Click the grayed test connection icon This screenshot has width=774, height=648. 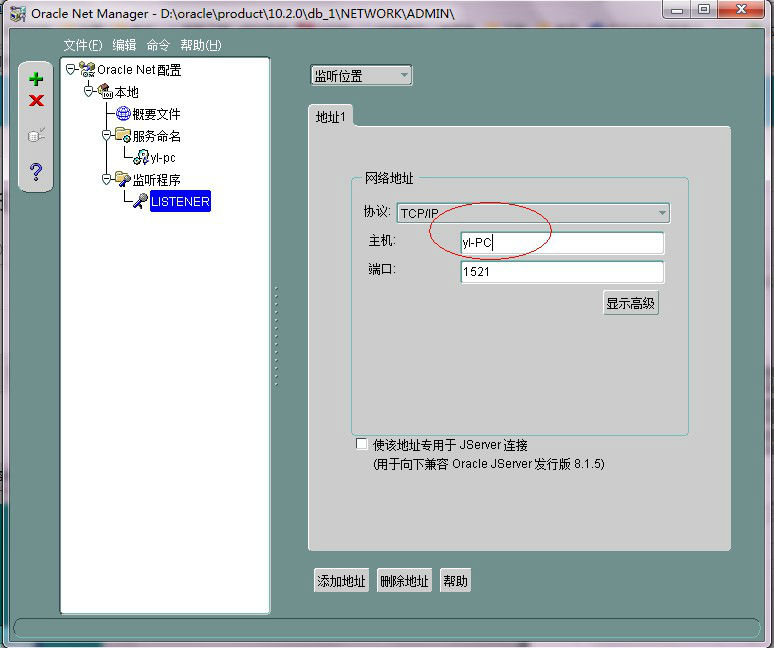click(x=37, y=135)
